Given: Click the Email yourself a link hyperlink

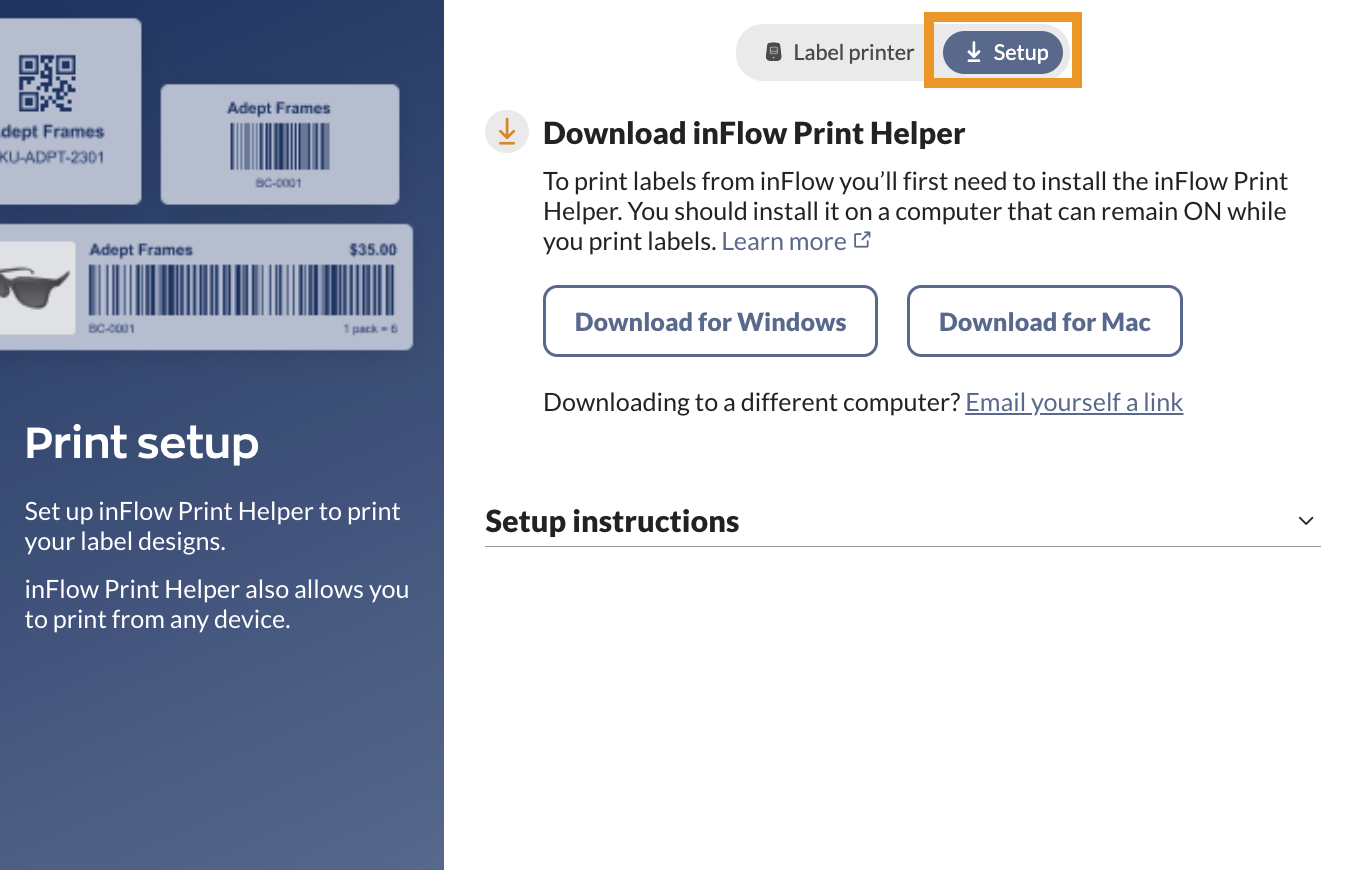Looking at the screenshot, I should click(x=1074, y=402).
